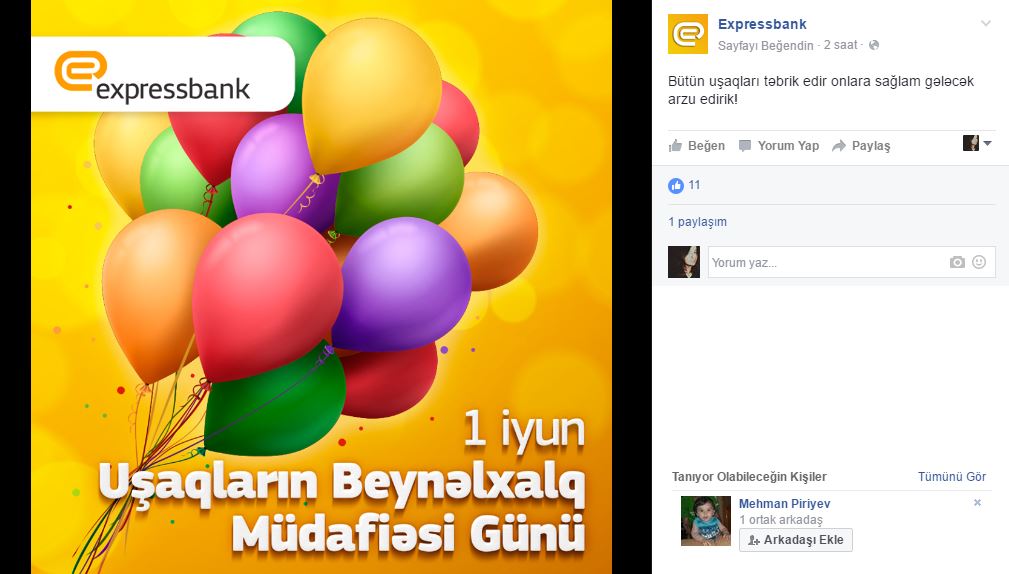Click the camera icon in comment box
Screen dimensions: 1009x574
957,262
